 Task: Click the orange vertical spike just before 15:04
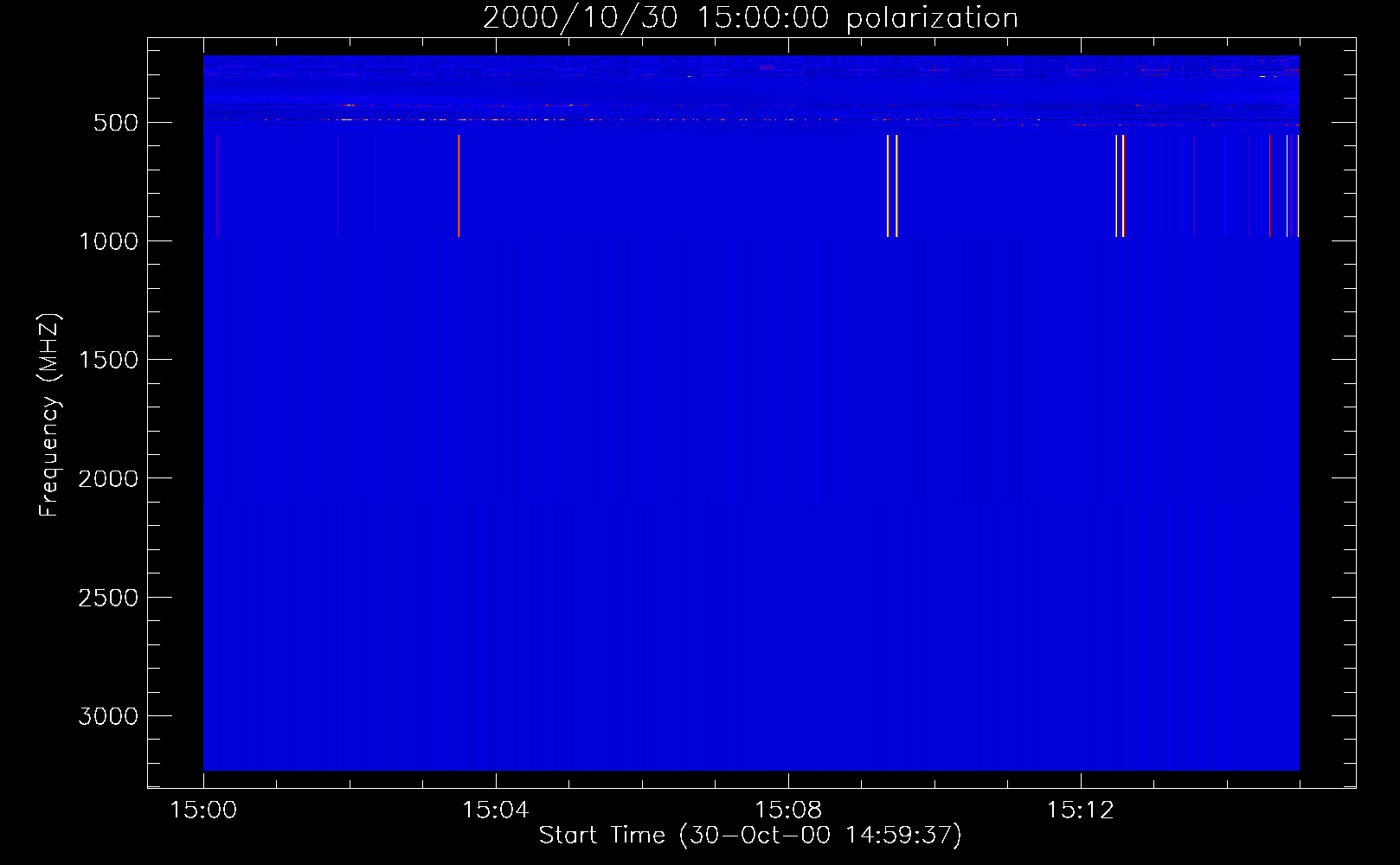point(459,185)
